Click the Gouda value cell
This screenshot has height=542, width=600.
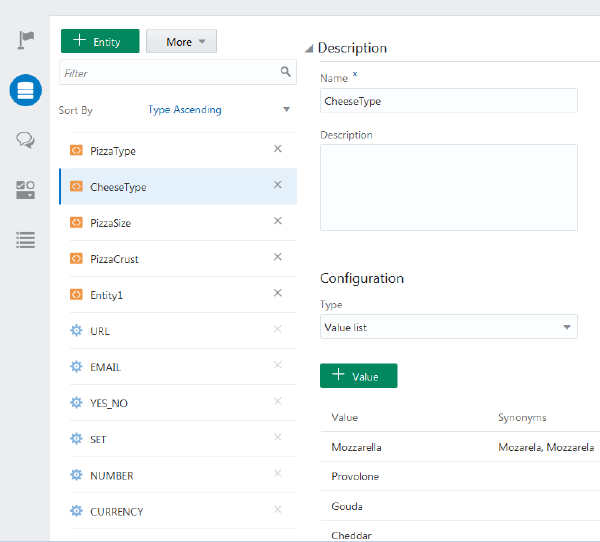tap(347, 506)
